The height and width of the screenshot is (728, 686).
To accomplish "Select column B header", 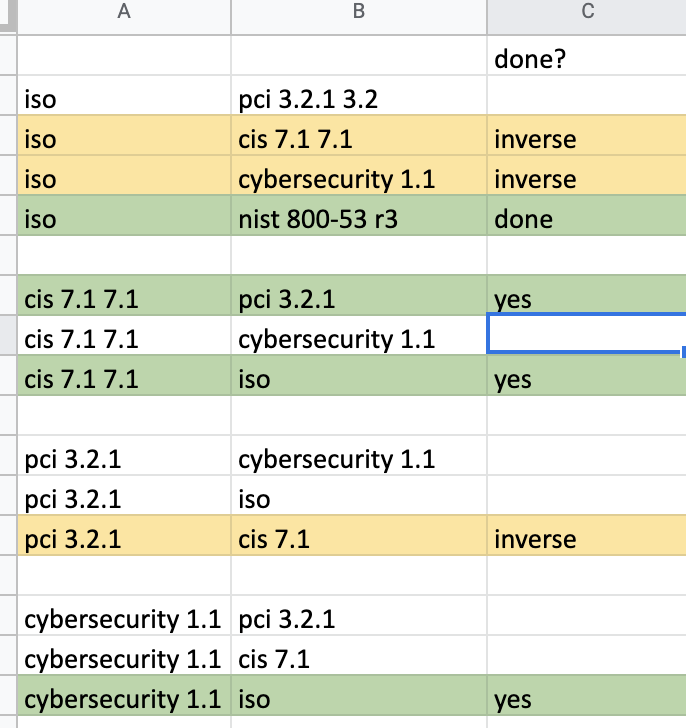I will tap(359, 17).
